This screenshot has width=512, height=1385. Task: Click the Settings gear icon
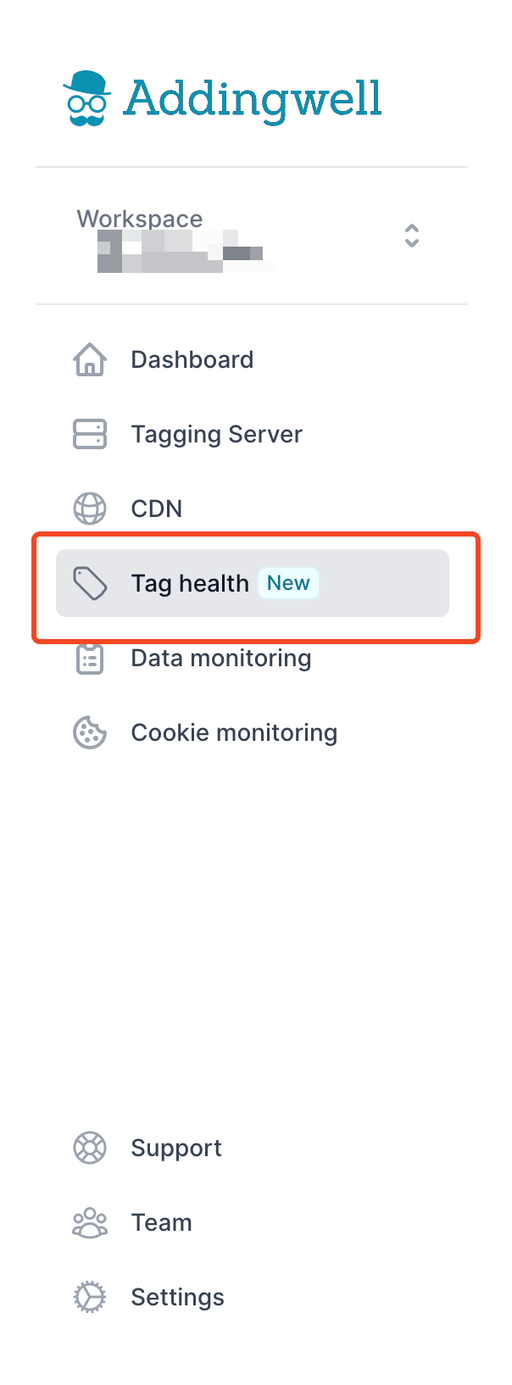click(90, 1297)
